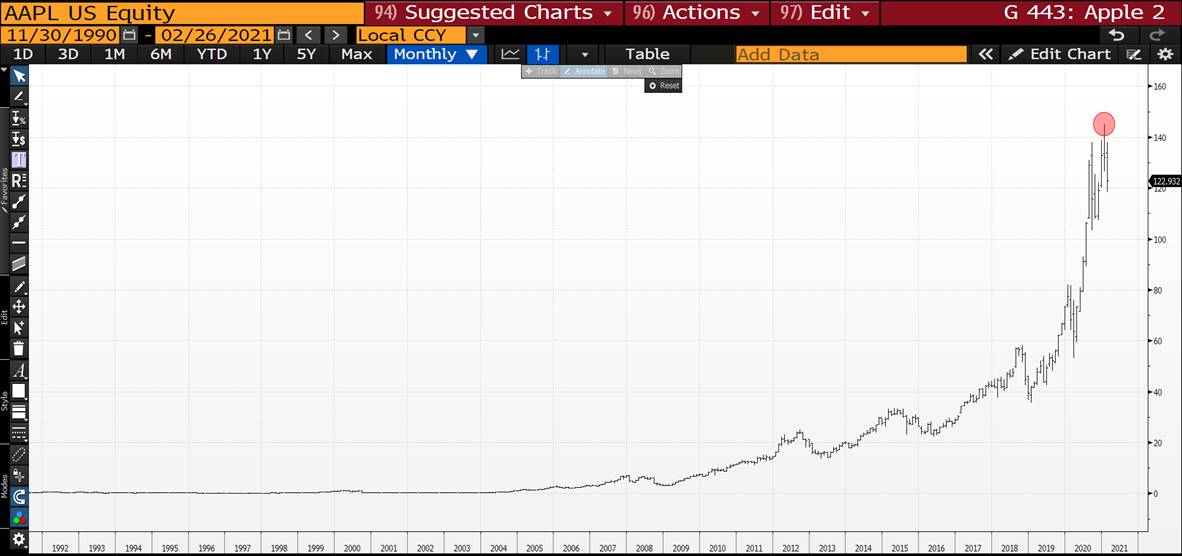Click the annotate chart icon beside Edit Chart
The image size is (1182, 556).
[x=1133, y=54]
